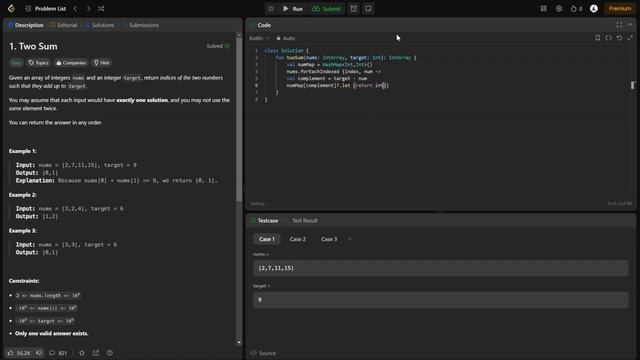
Task: Click the Solved status indicator
Action: coord(218,46)
